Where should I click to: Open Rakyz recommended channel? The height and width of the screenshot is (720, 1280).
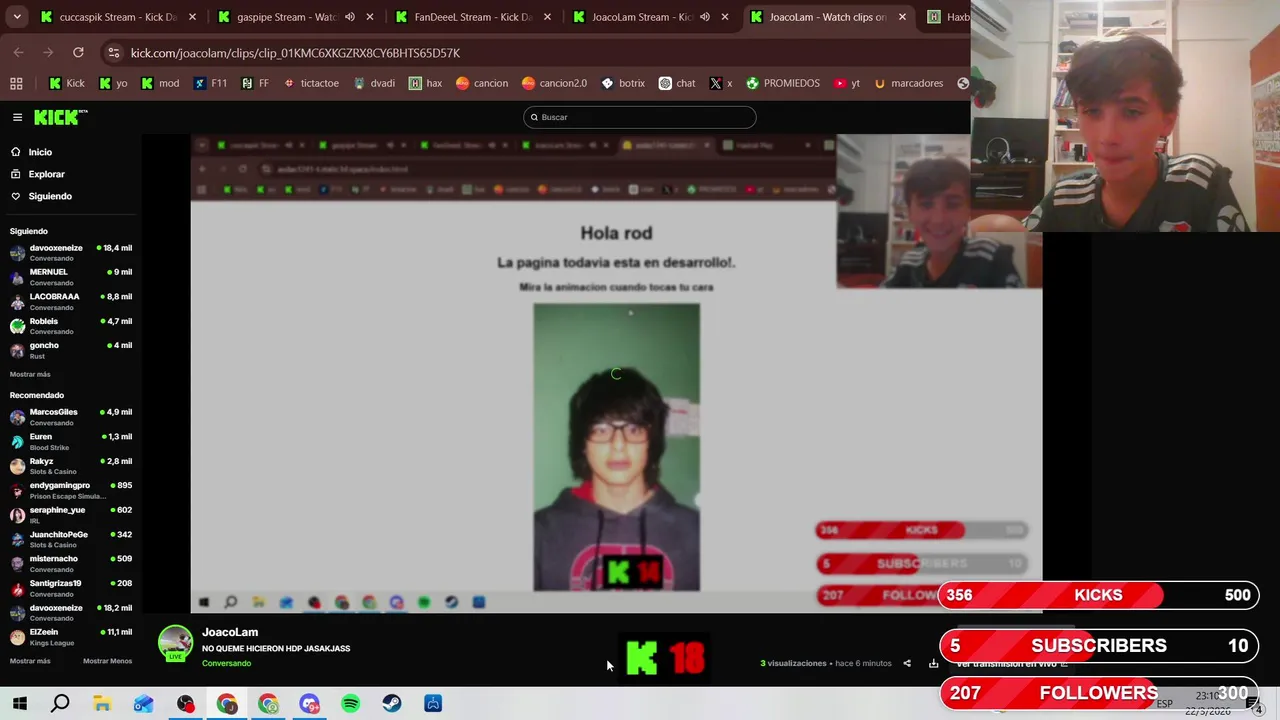(71, 466)
